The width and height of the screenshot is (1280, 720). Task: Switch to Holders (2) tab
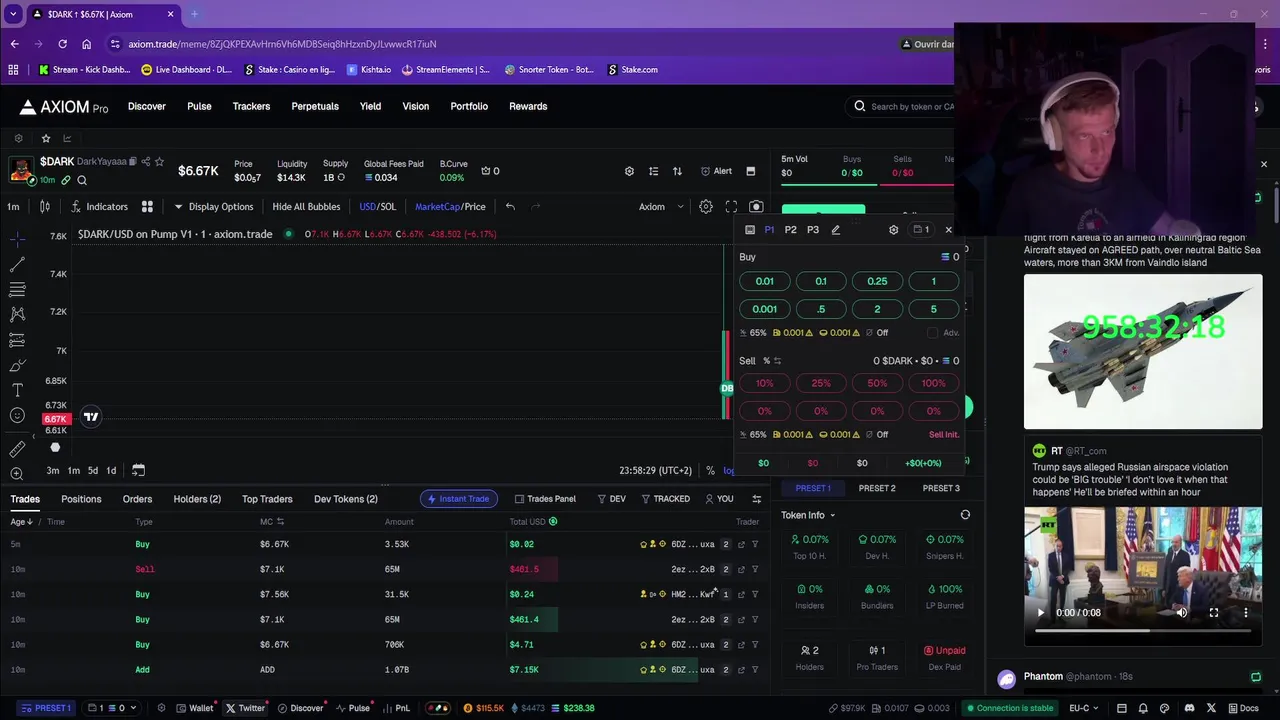click(x=197, y=499)
